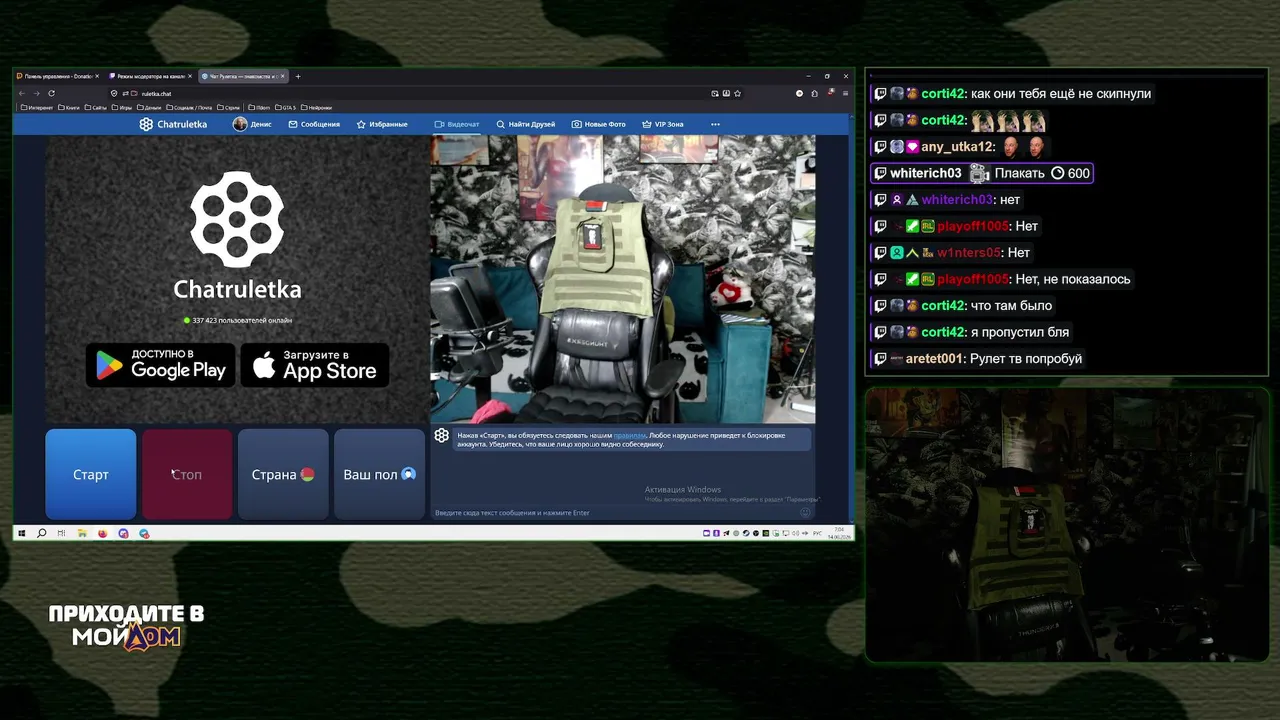This screenshot has width=1280, height=720.
Task: Open the Windows Start menu
Action: point(22,533)
